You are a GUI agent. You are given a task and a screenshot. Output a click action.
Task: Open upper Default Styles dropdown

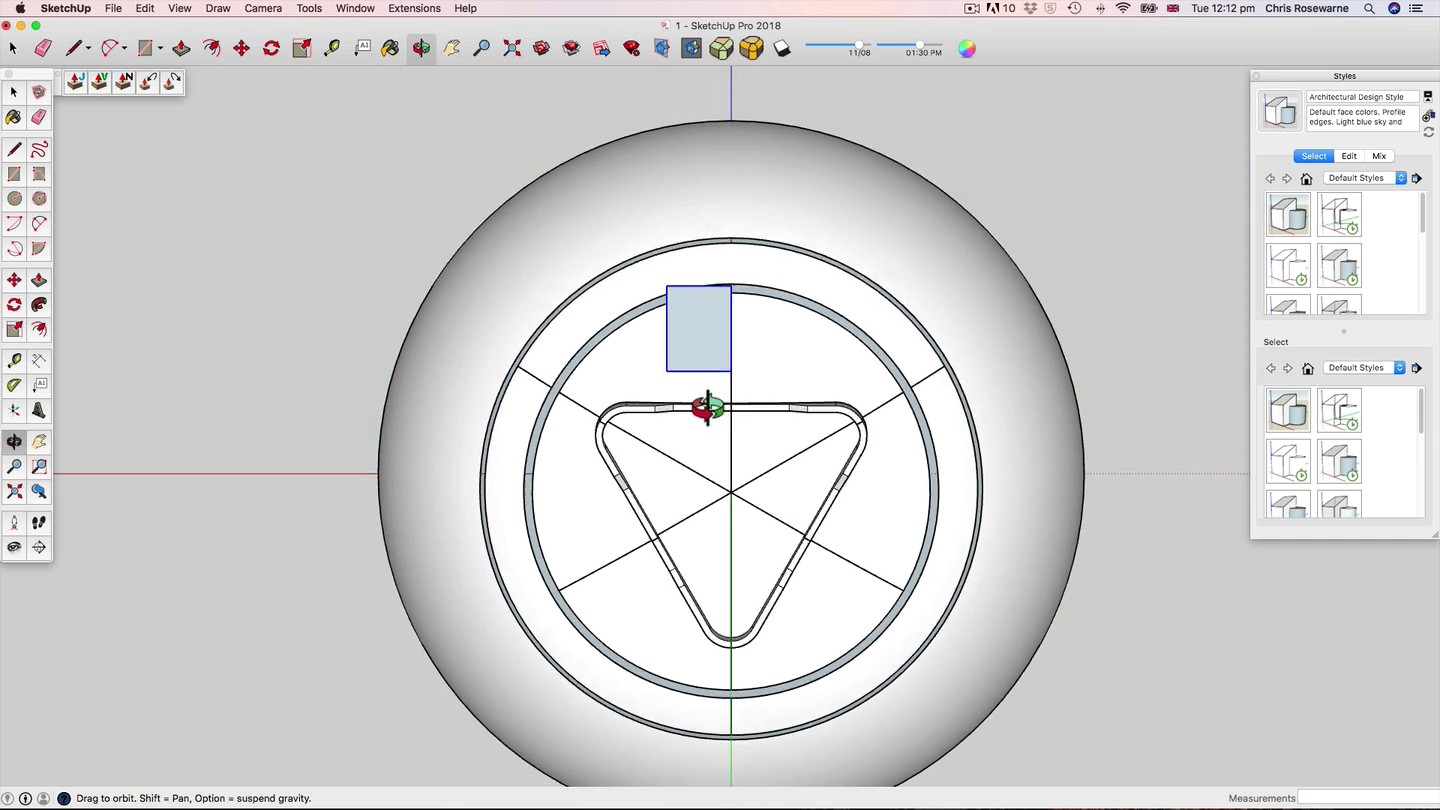[1364, 178]
